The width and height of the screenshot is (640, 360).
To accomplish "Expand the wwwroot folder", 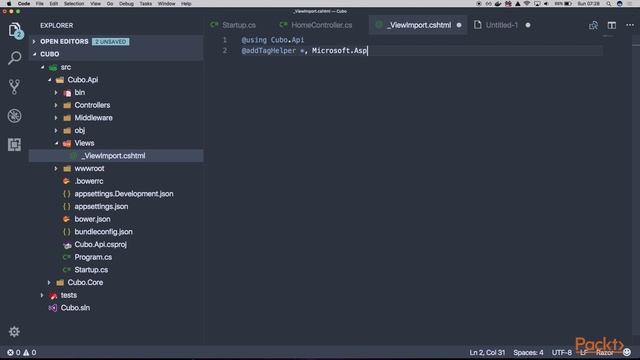I will coord(56,168).
